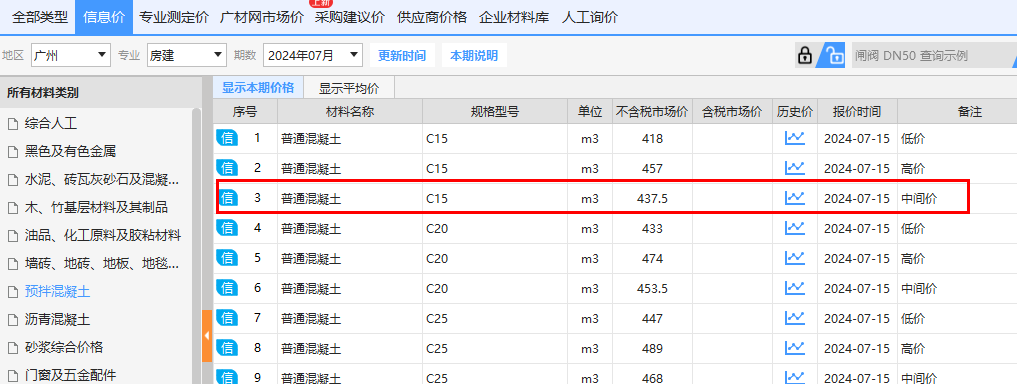Click the black locked padlock icon
This screenshot has height=384, width=1017.
805,56
